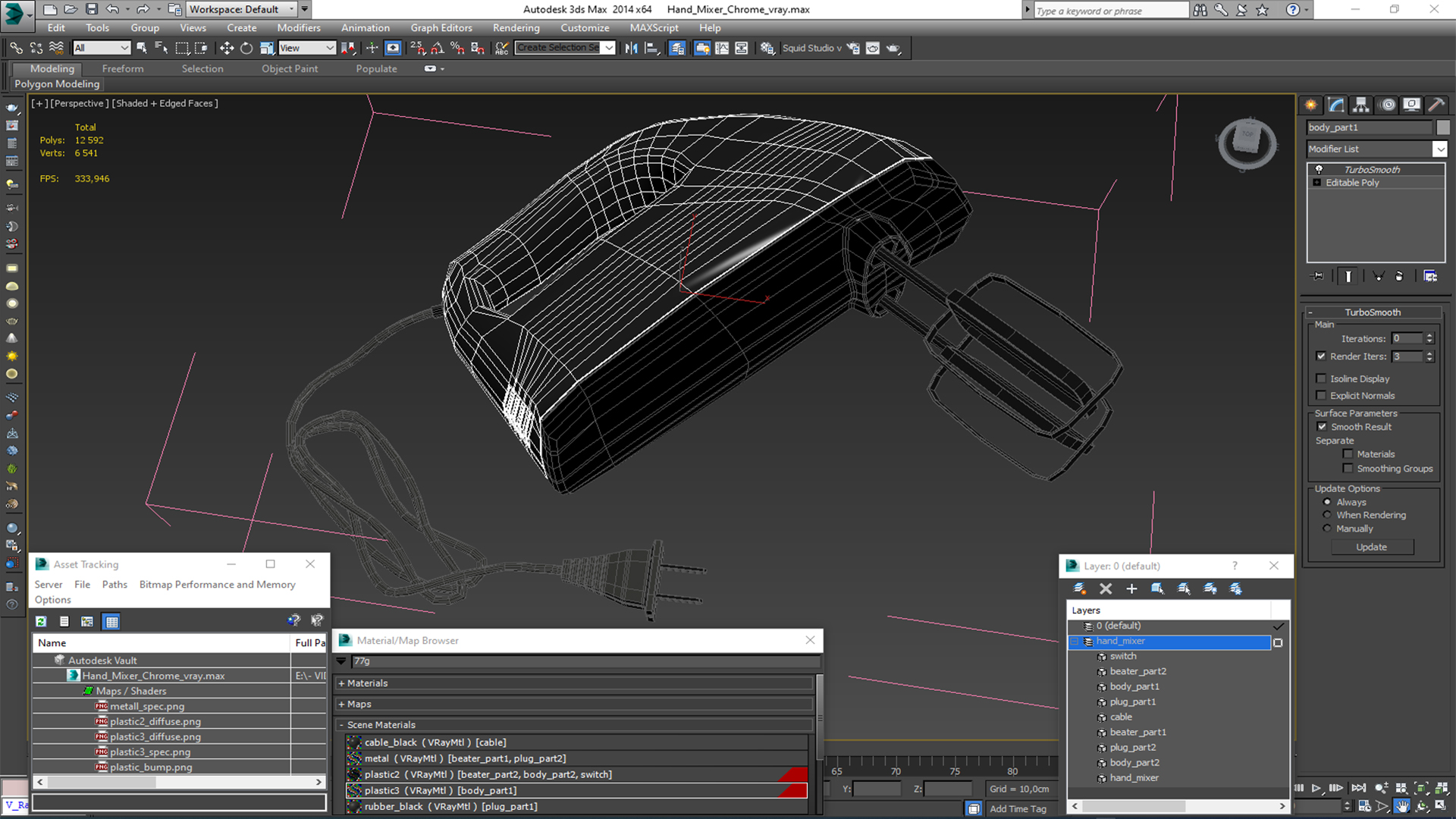Collapse Scene Materials group

[x=341, y=725]
